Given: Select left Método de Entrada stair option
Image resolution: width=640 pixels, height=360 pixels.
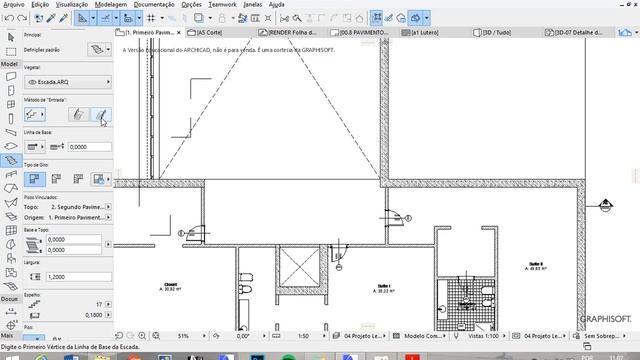Looking at the screenshot, I should [78, 115].
